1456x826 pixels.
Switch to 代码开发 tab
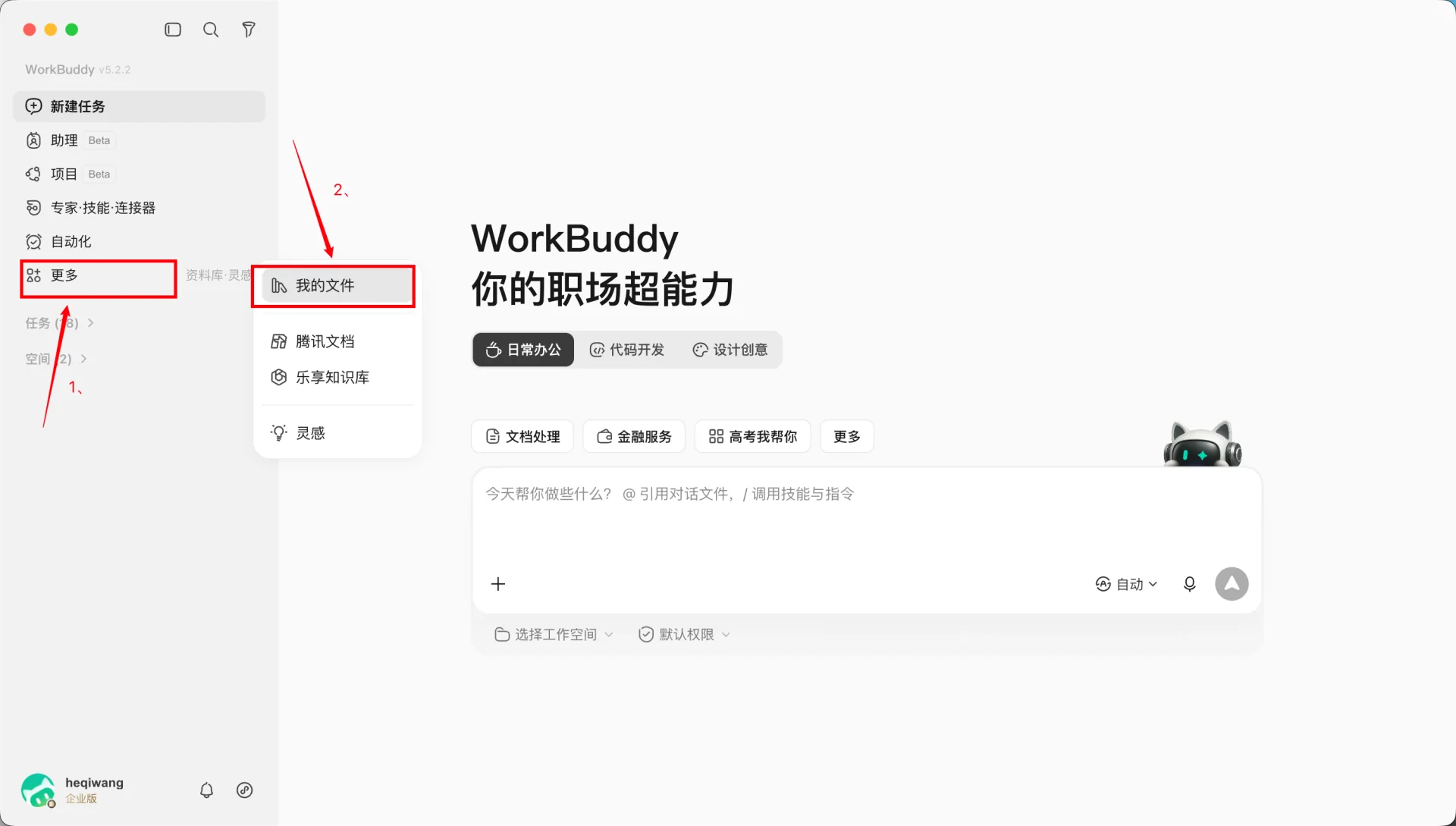pyautogui.click(x=627, y=350)
